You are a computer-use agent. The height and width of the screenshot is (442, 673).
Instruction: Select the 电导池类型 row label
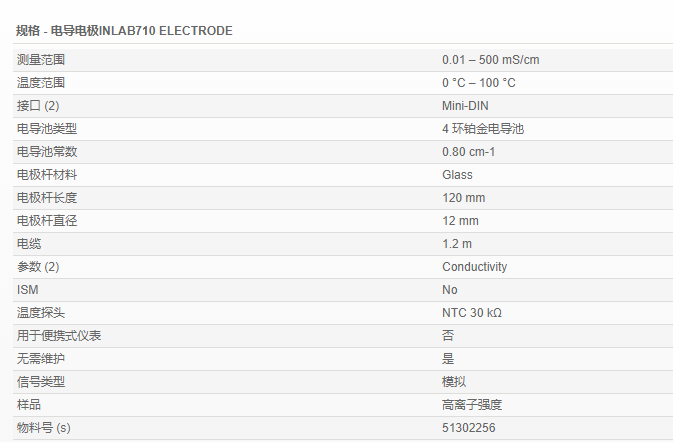tap(47, 129)
